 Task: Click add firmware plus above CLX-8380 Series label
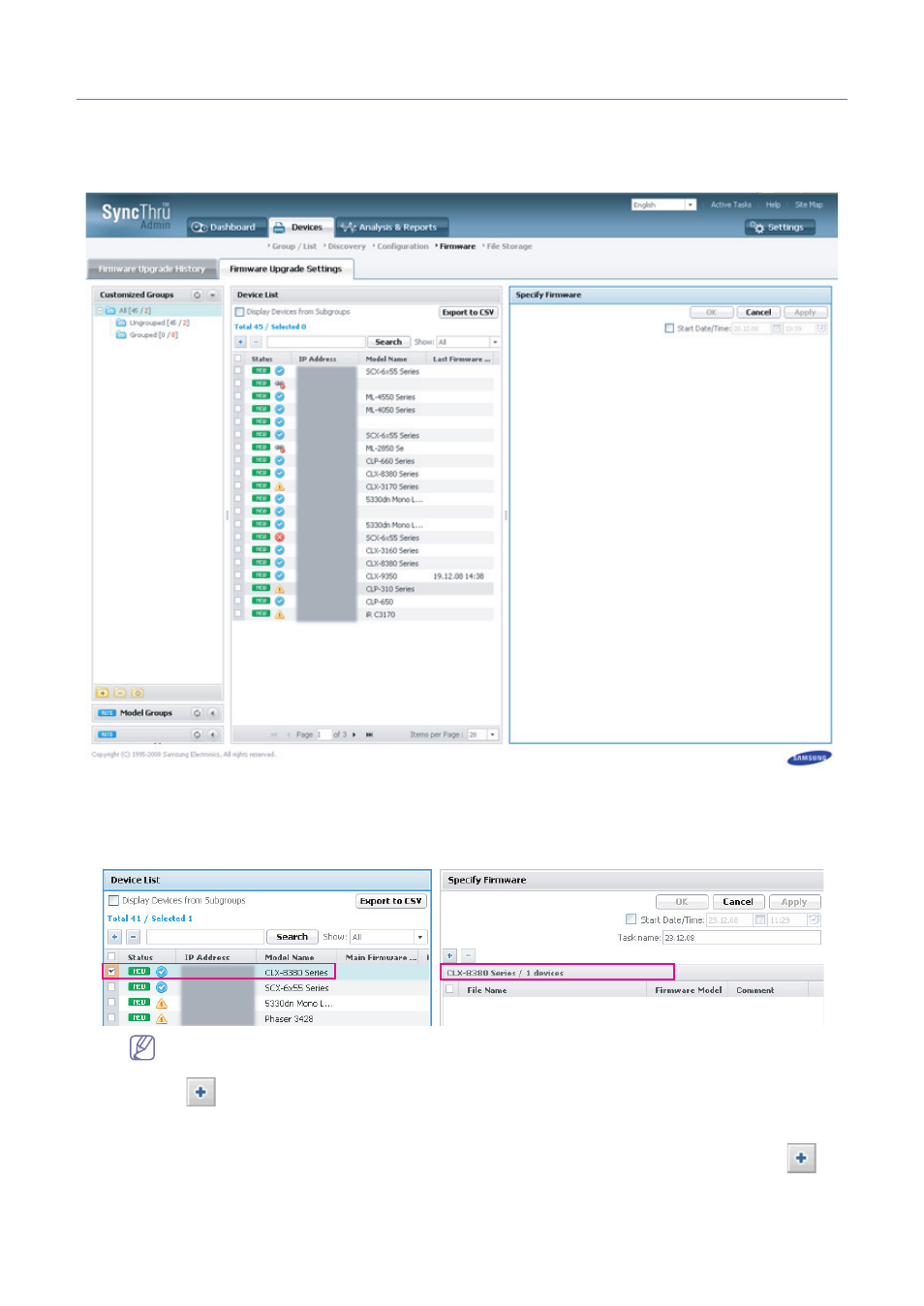point(450,954)
